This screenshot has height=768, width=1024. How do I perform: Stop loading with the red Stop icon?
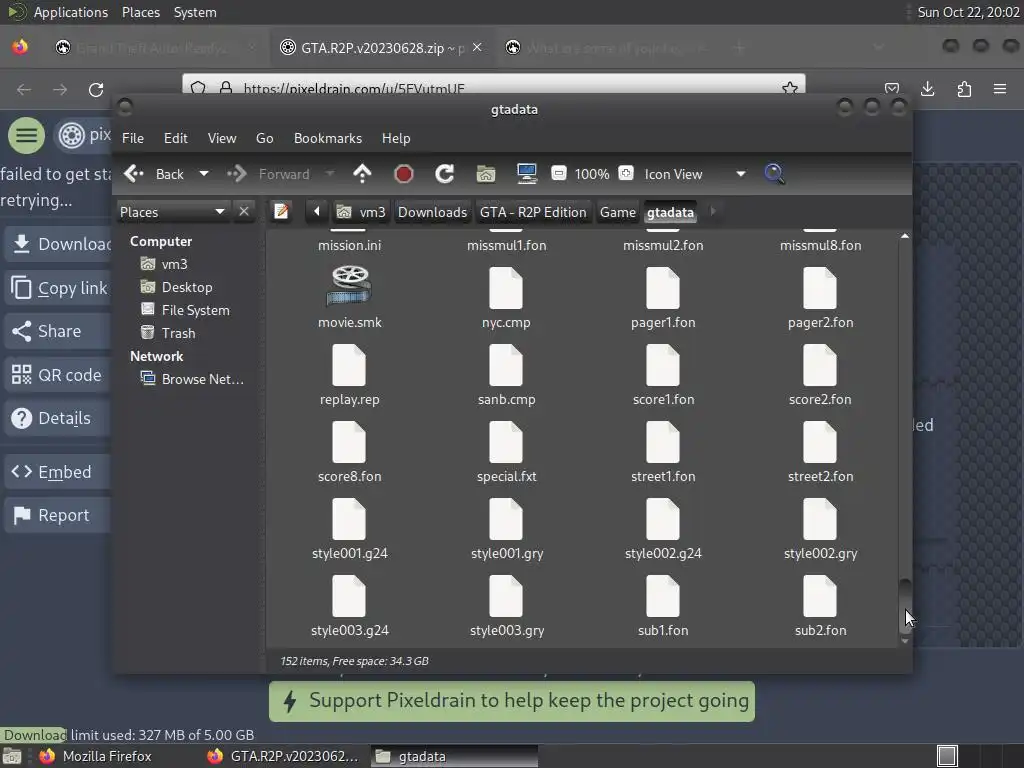click(404, 174)
